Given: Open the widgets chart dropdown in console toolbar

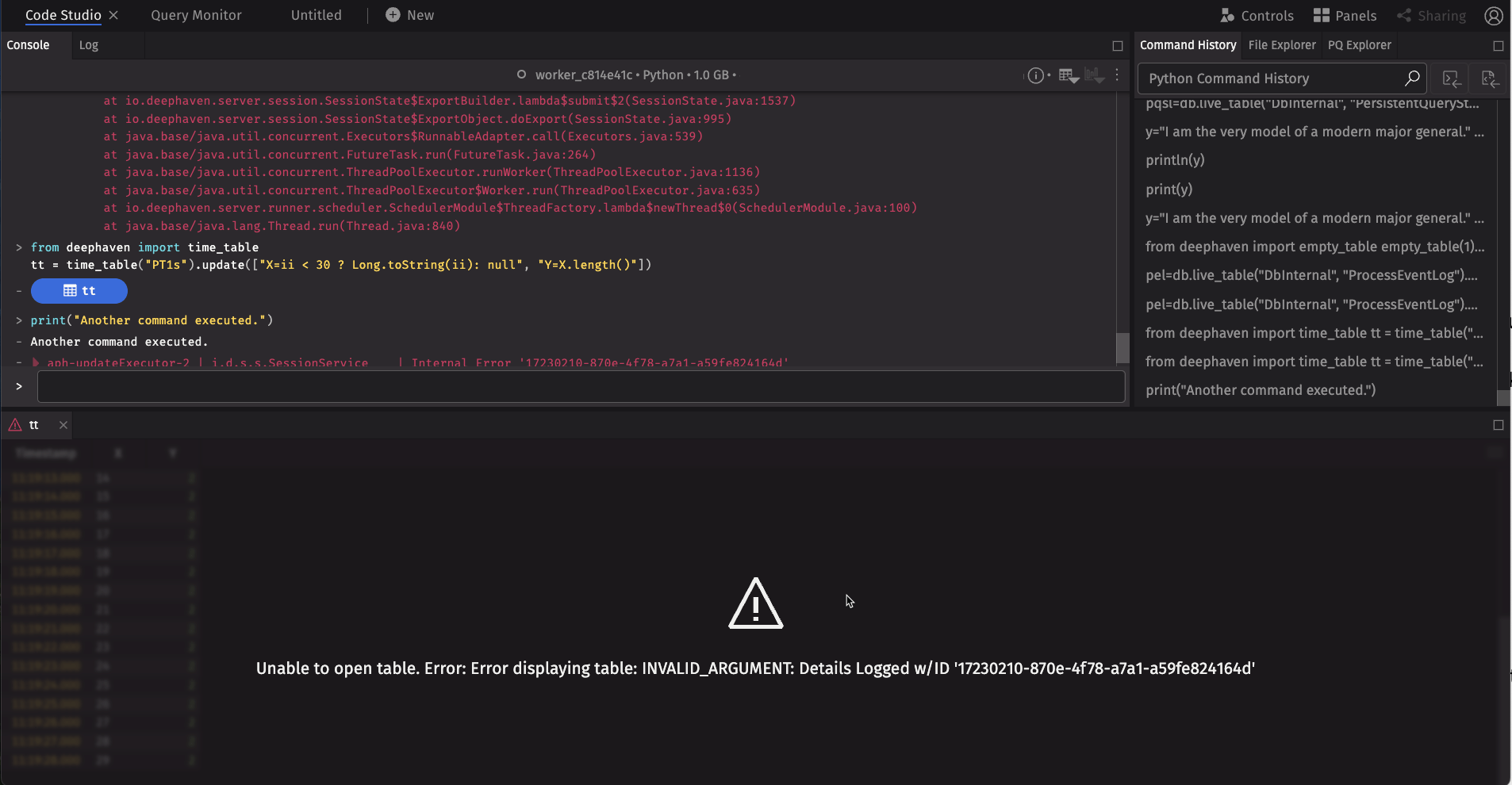Looking at the screenshot, I should tap(1095, 75).
